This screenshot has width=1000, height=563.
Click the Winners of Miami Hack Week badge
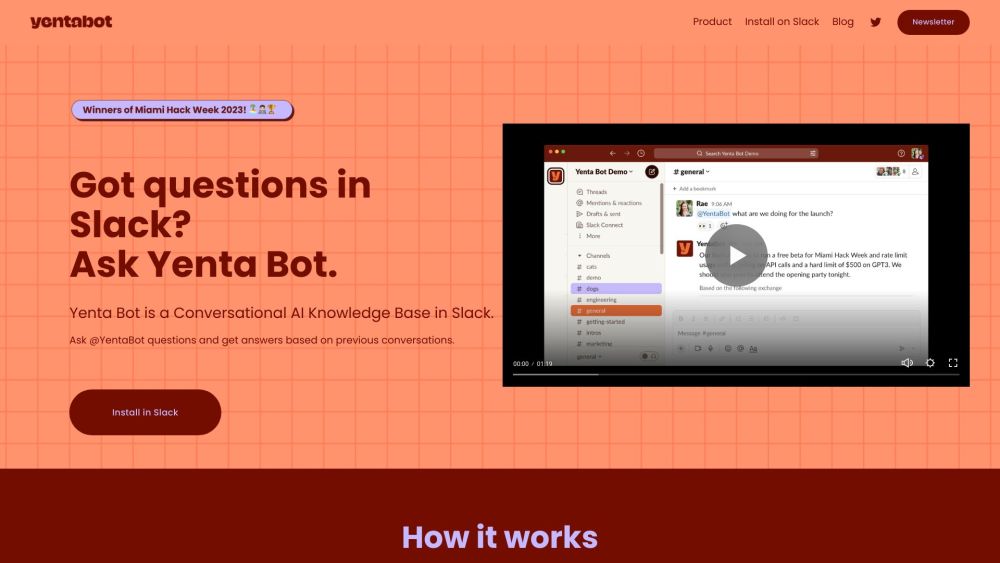tap(182, 110)
